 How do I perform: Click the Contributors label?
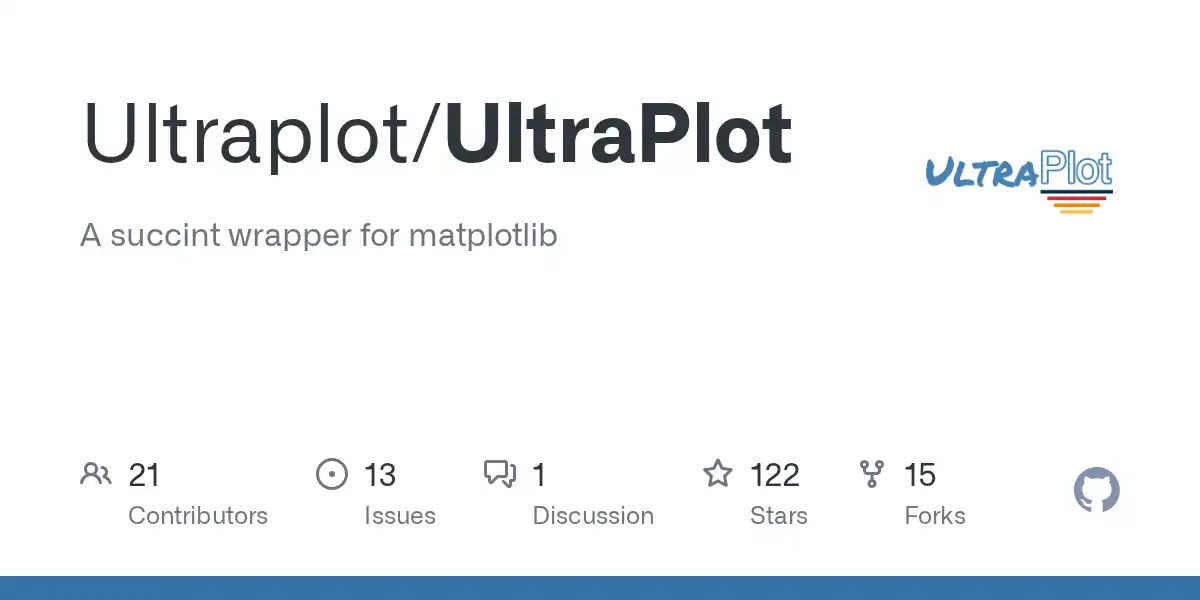pyautogui.click(x=198, y=516)
